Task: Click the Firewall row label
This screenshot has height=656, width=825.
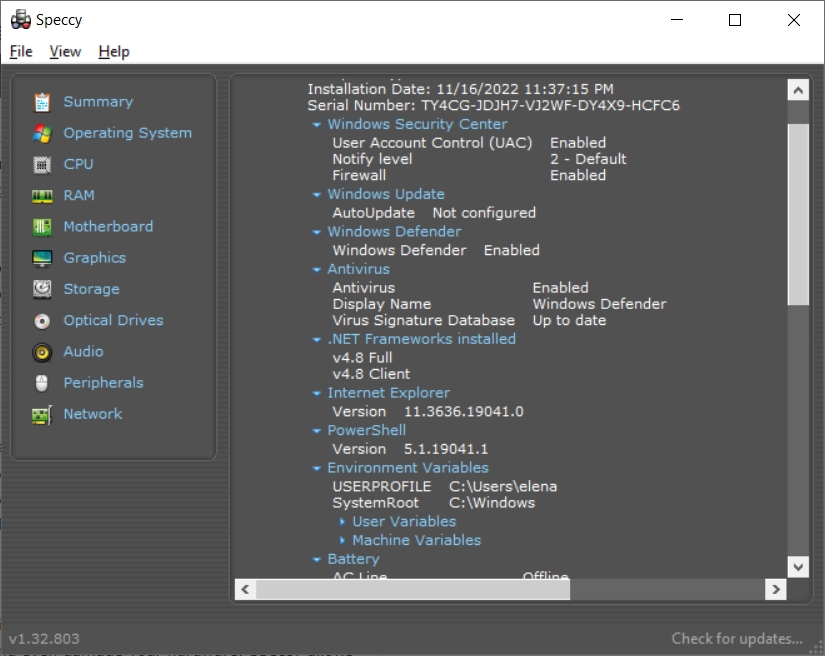Action: pyautogui.click(x=359, y=175)
